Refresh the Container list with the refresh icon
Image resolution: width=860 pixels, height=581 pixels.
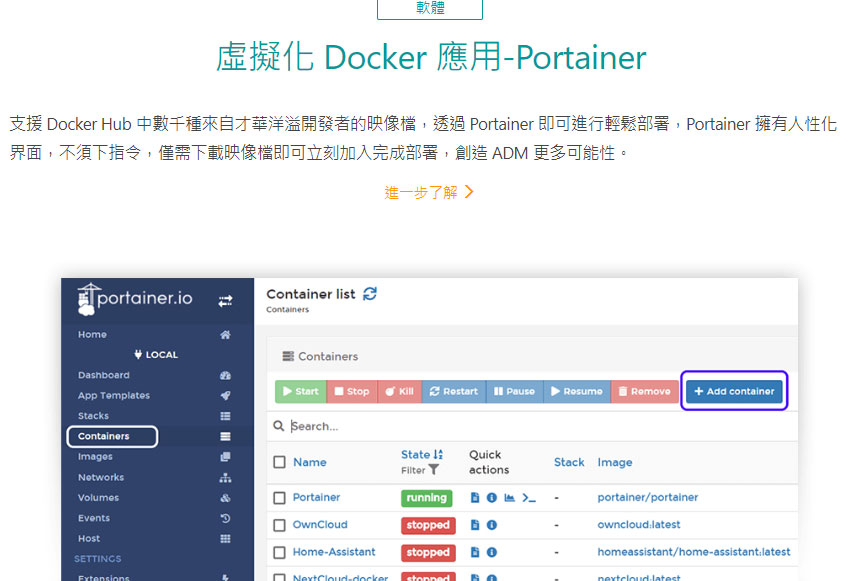point(370,294)
